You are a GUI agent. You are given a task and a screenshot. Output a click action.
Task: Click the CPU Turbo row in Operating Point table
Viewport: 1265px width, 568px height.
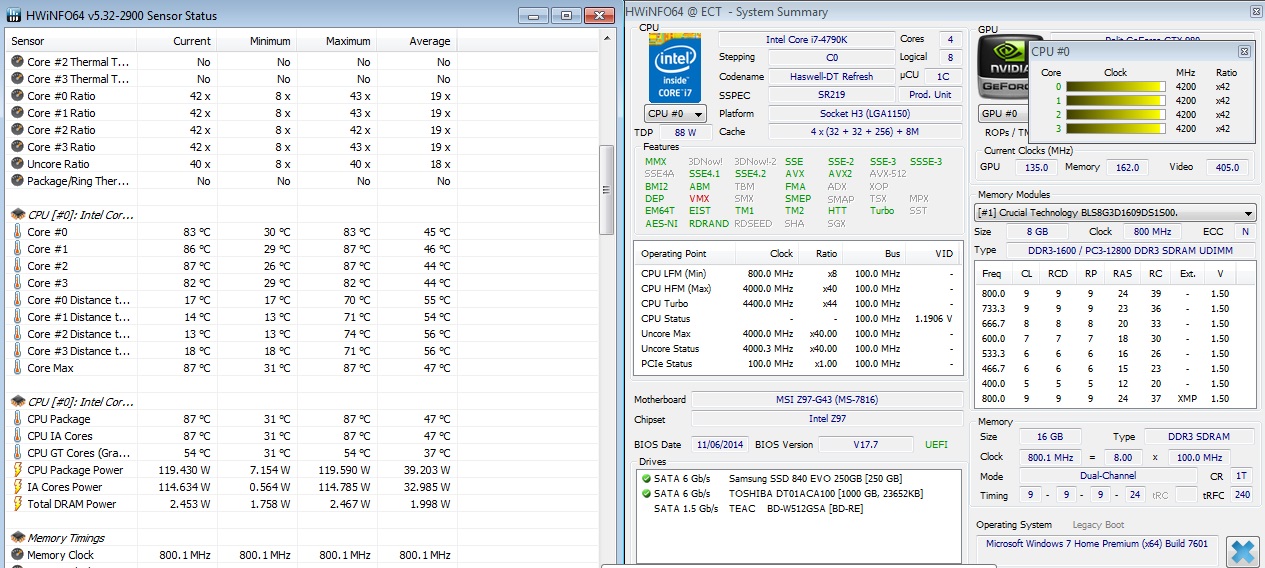coord(798,304)
